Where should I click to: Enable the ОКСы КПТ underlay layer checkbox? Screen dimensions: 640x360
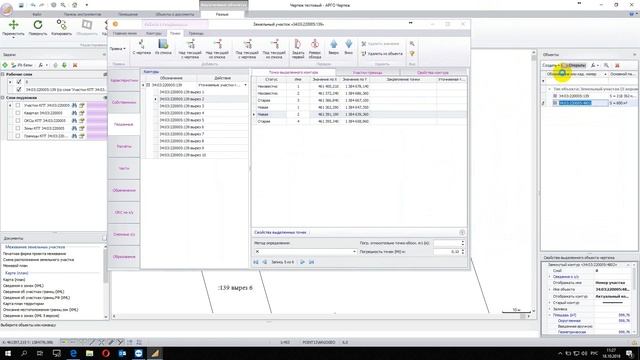click(18, 120)
